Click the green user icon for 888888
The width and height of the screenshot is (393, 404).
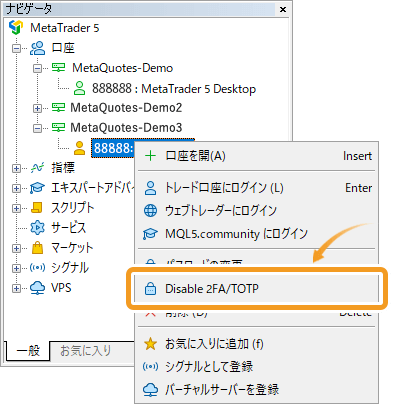click(x=79, y=88)
